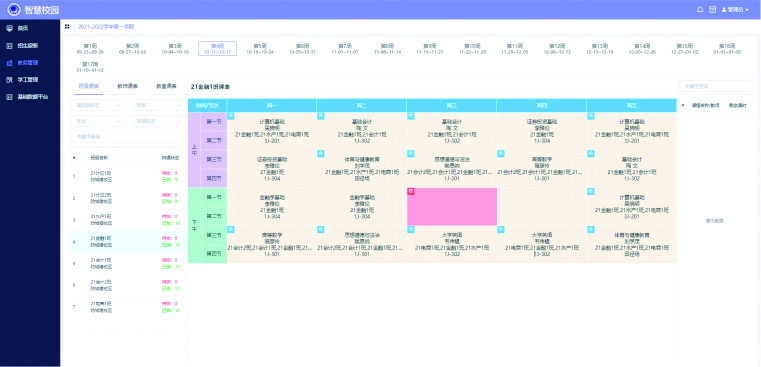Image resolution: width=761 pixels, height=367 pixels.
Task: Switch to the 教师课表 tab
Action: [x=127, y=86]
